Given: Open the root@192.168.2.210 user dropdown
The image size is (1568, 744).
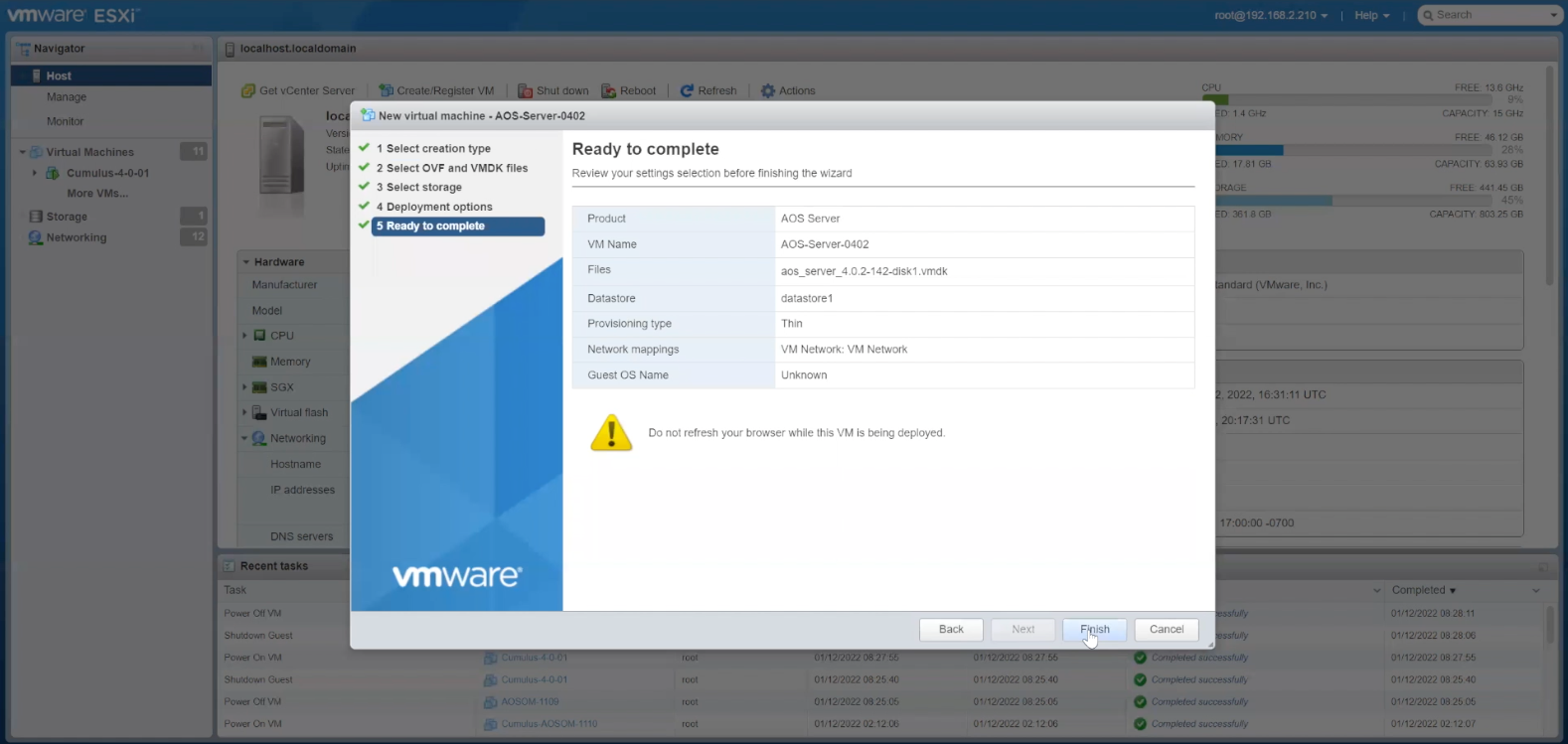Looking at the screenshot, I should click(1271, 15).
